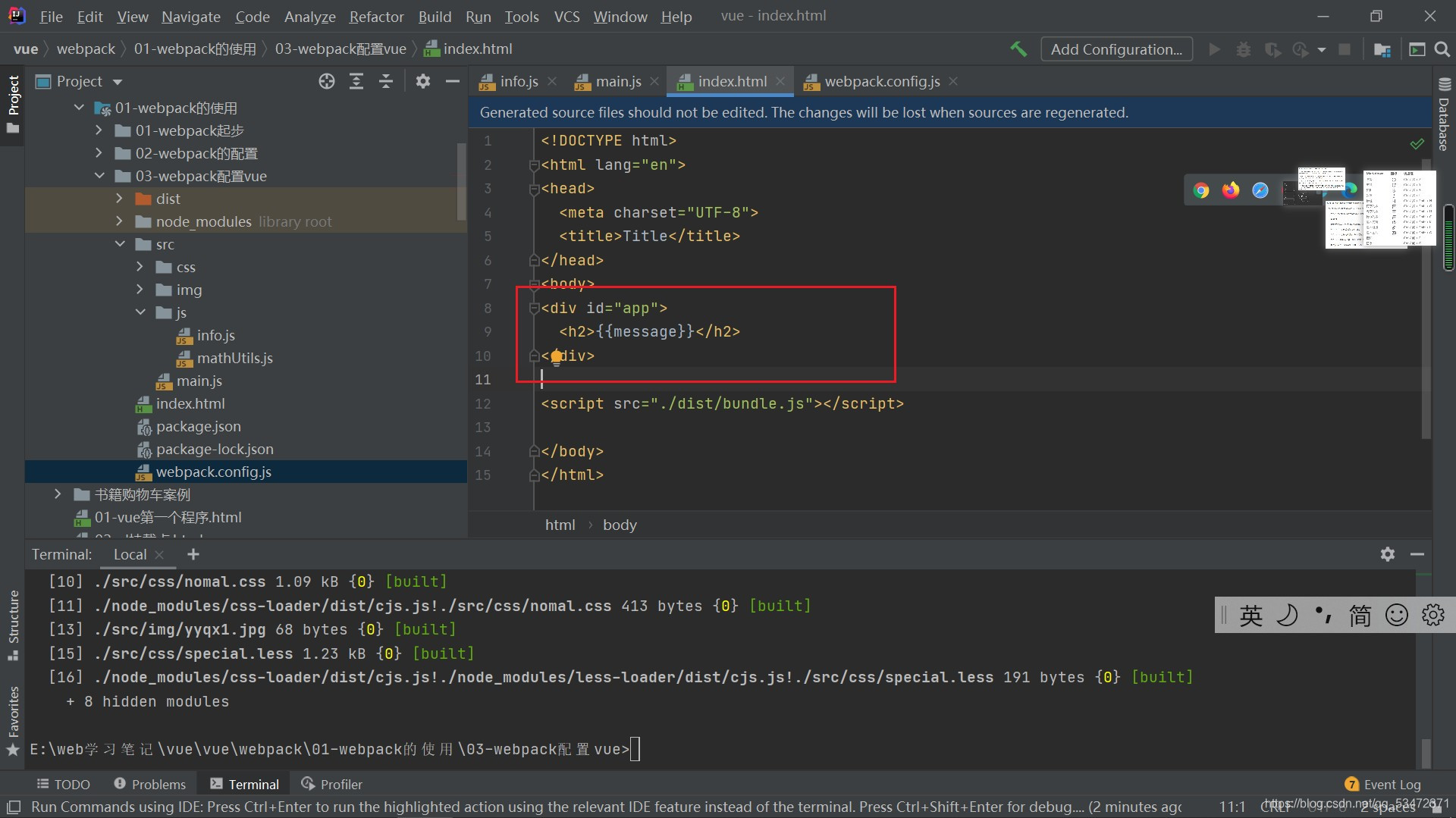Image resolution: width=1456 pixels, height=818 pixels.
Task: Collapse the src folder
Action: coord(120,244)
